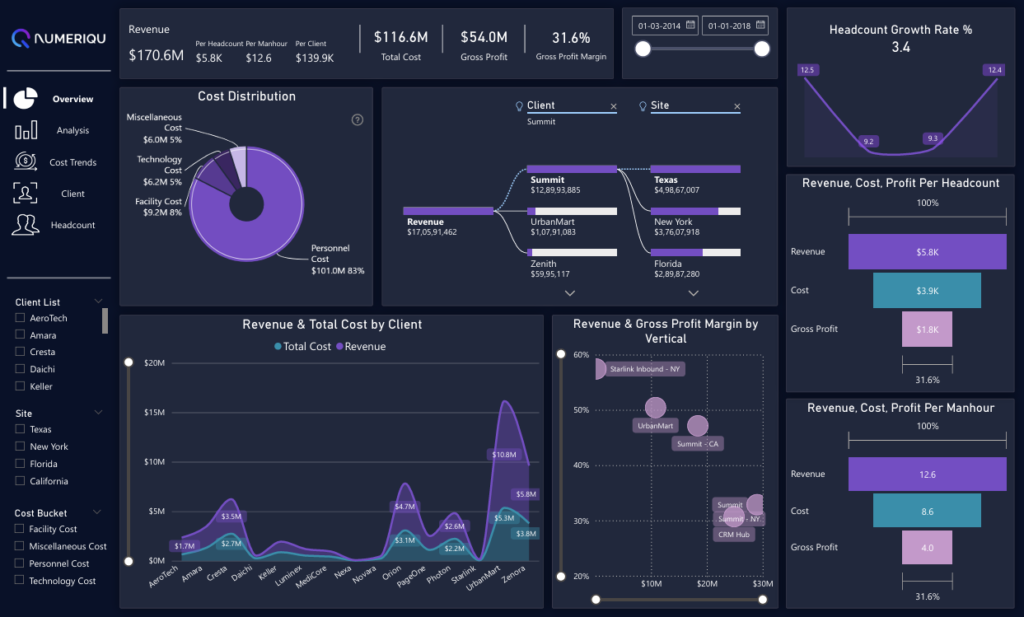Go to the Headcount page
1024x617 pixels.
coord(72,225)
